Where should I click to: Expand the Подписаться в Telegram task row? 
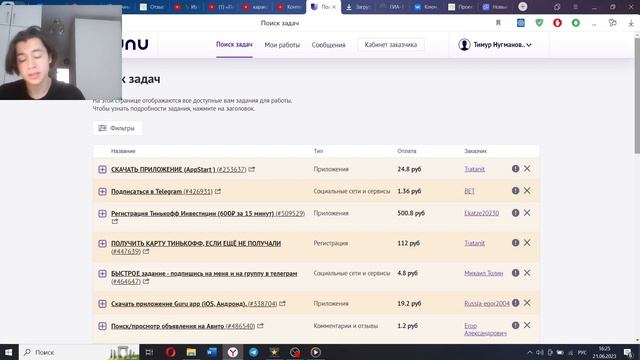coord(102,191)
